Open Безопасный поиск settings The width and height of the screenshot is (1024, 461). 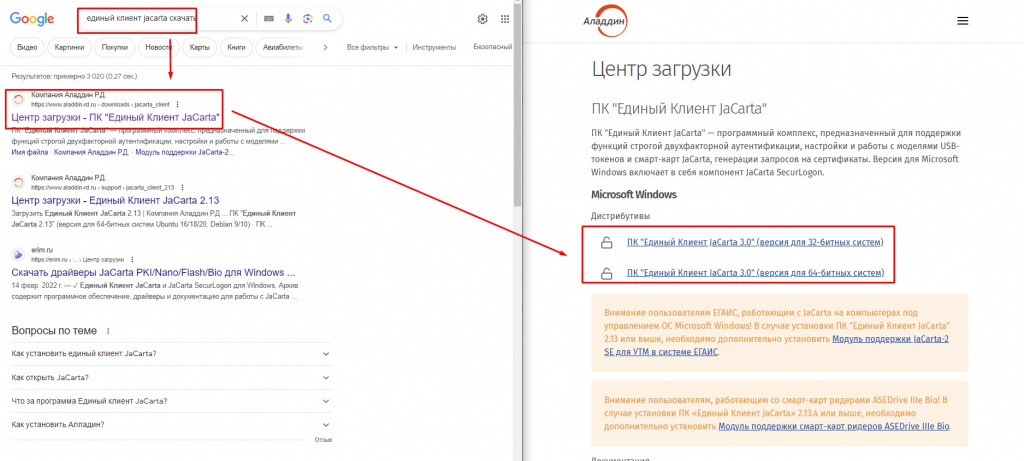click(492, 48)
